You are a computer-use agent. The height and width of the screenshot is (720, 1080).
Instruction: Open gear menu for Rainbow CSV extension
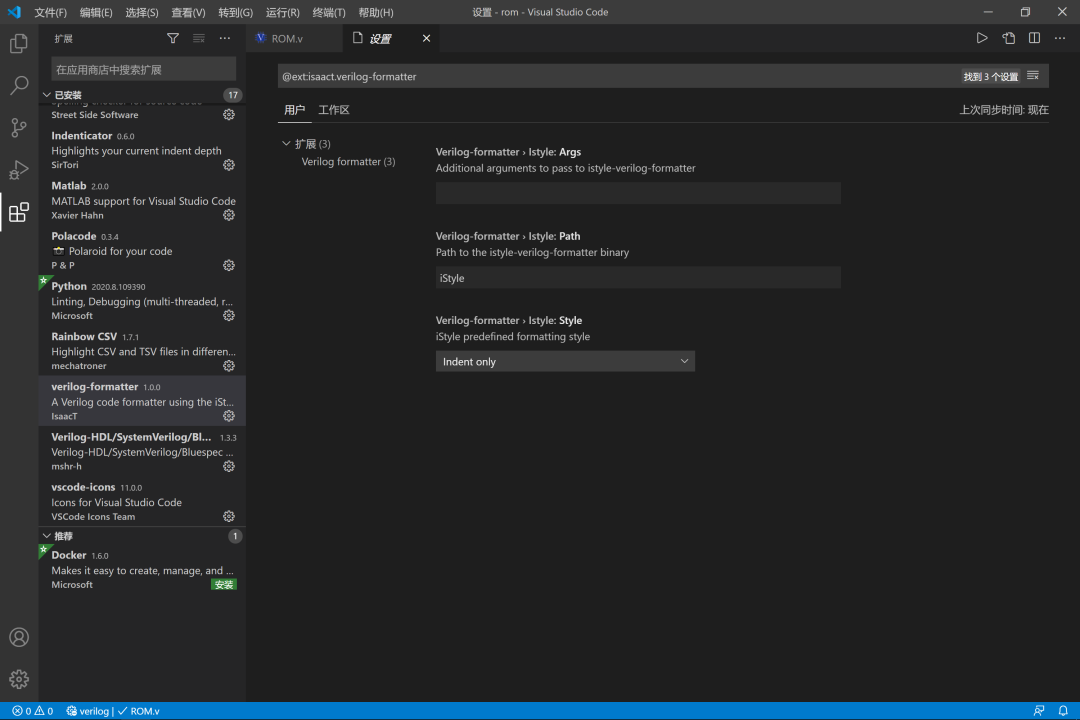pos(229,366)
